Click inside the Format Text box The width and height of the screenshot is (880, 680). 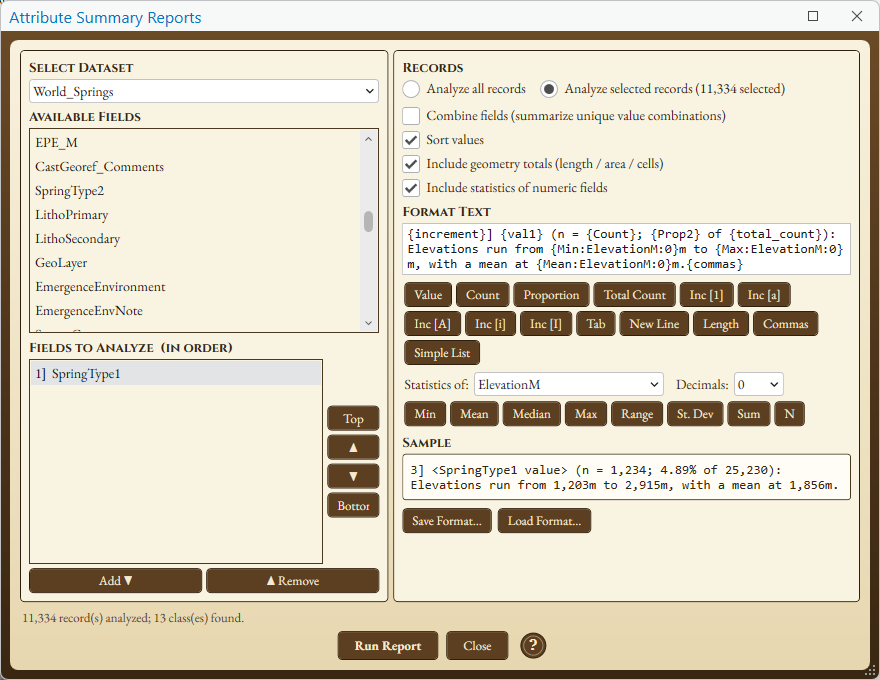626,249
